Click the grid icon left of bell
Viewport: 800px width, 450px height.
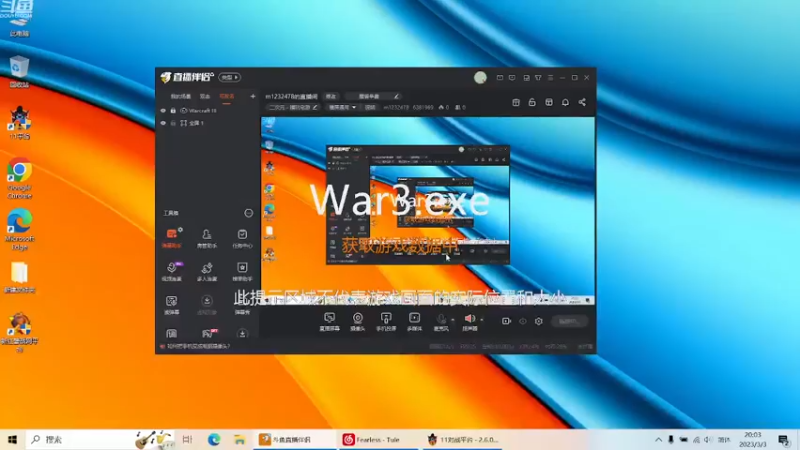click(549, 103)
